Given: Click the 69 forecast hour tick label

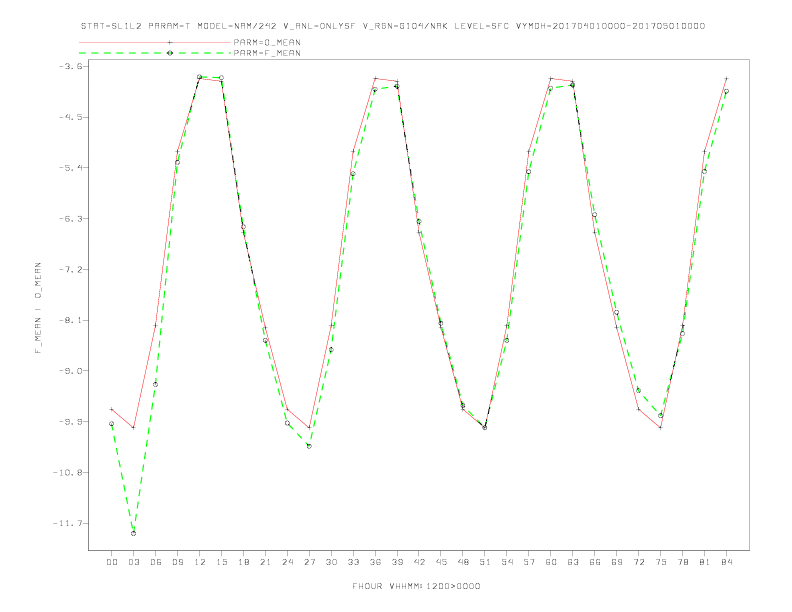Looking at the screenshot, I should [x=616, y=562].
